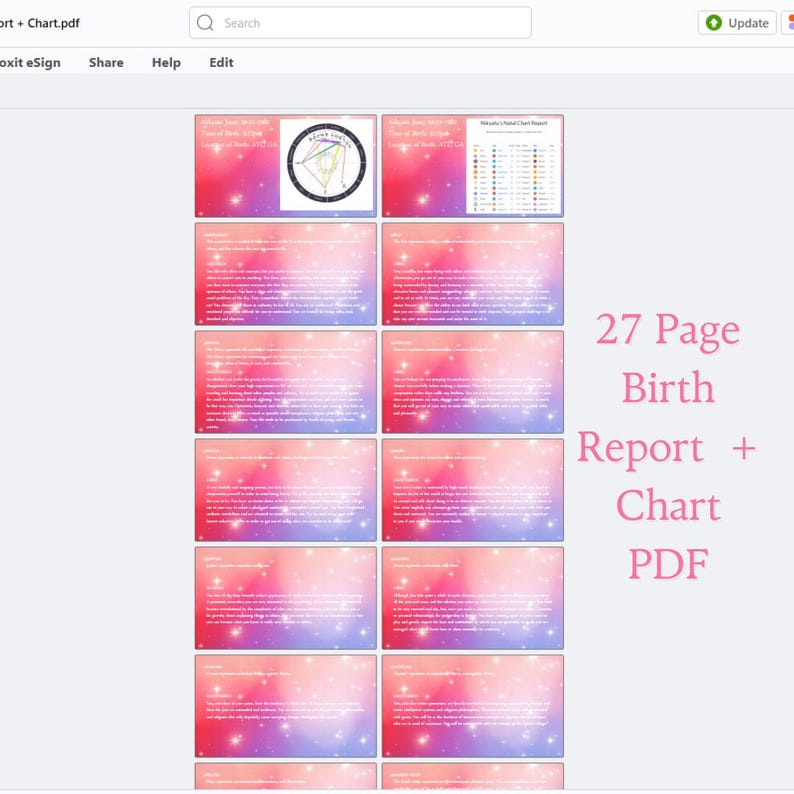
Task: Click the magnifier icon in search box
Action: 205,23
